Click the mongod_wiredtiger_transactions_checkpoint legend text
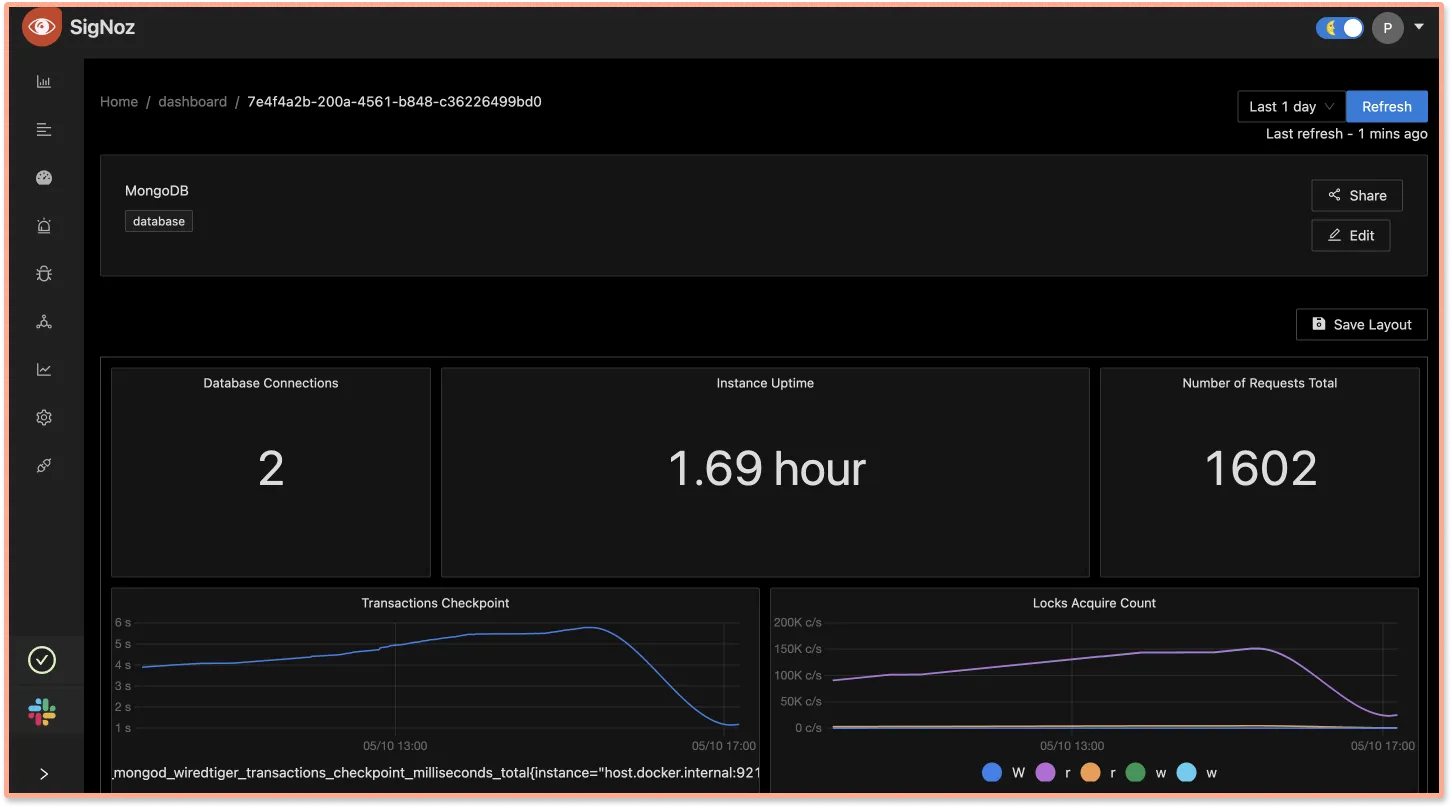This screenshot has width=1452, height=808. pos(437,773)
